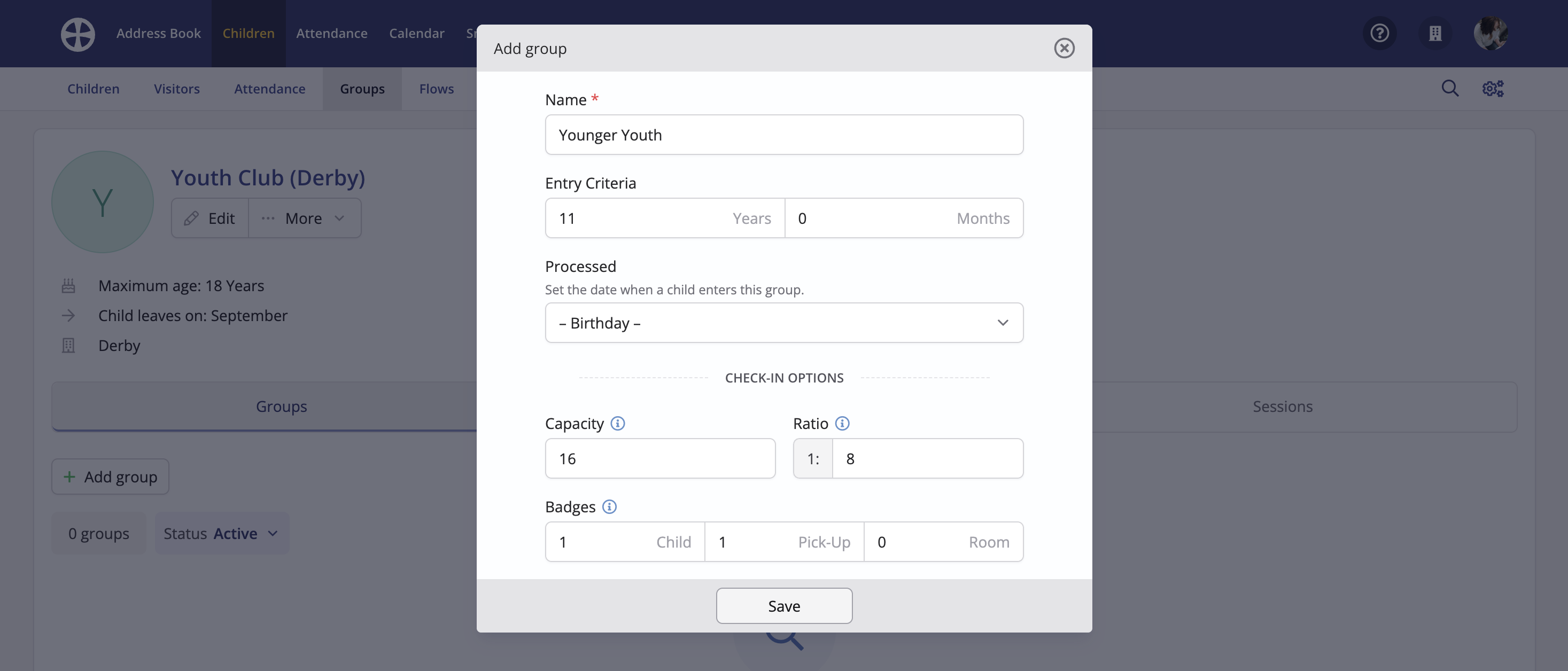Screen dimensions: 1568x671
Task: Select the Groups section tab
Action: point(281,407)
